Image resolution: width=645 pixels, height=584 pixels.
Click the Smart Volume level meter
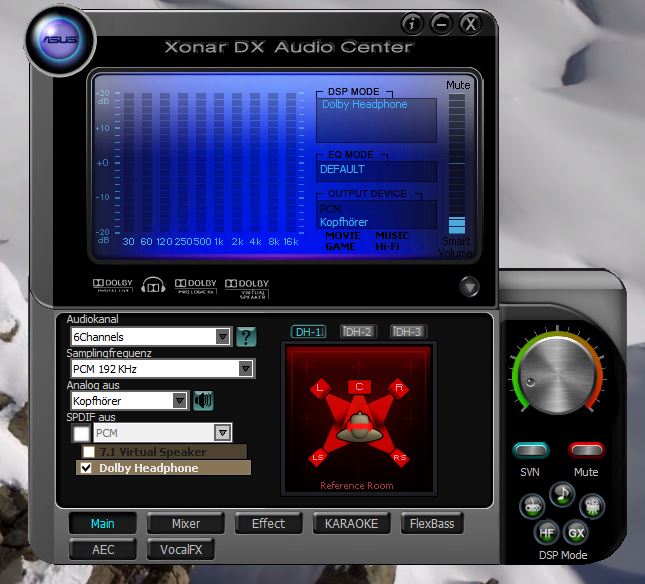457,164
